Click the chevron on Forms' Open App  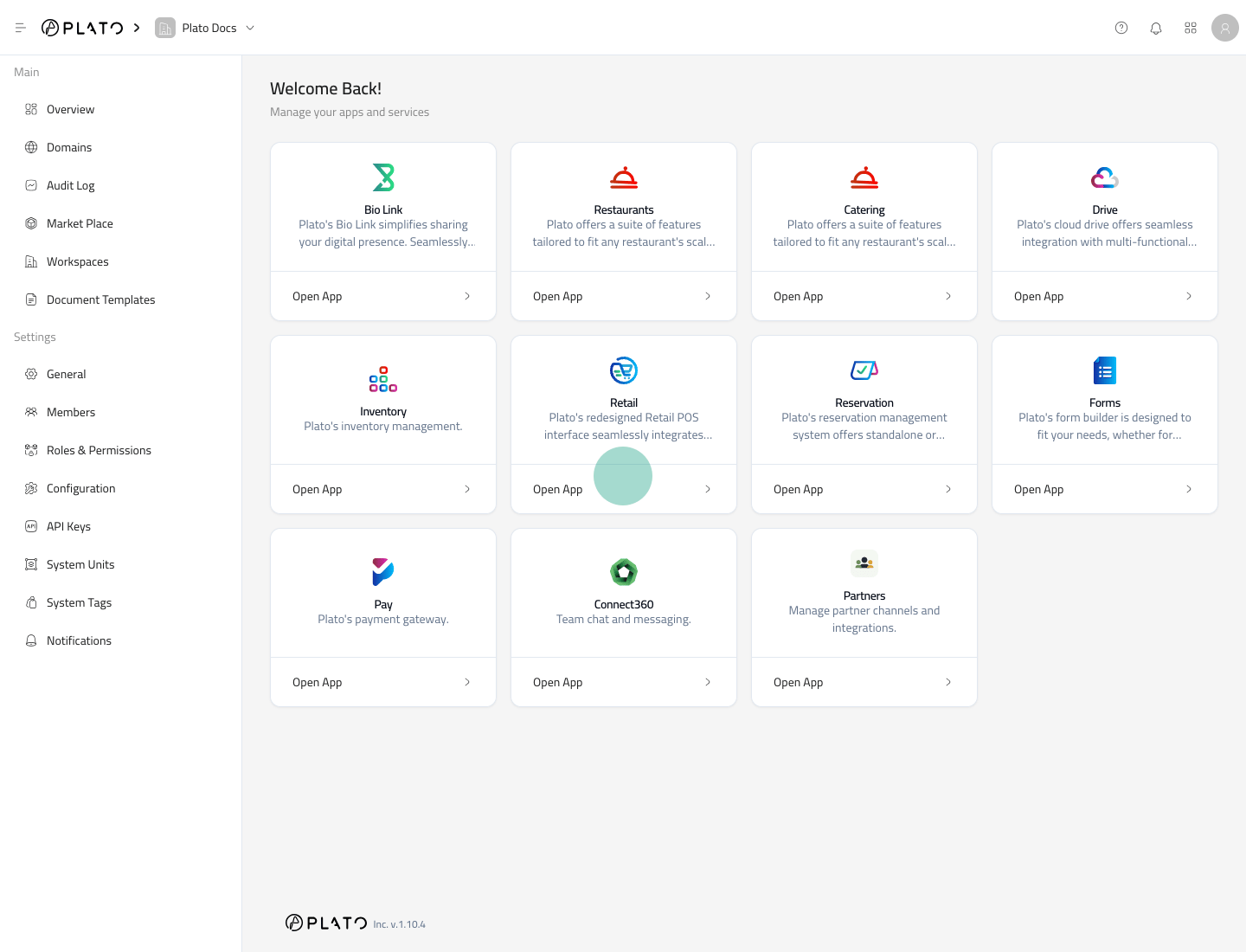pos(1189,489)
